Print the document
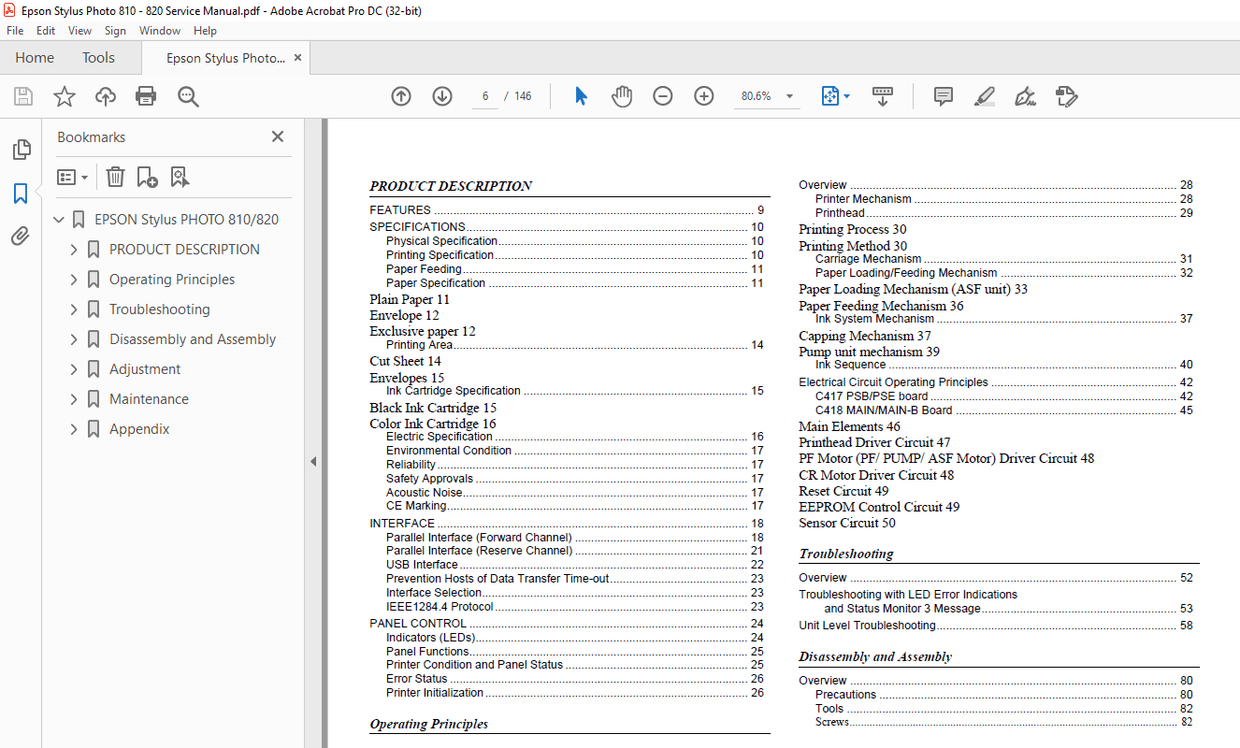The height and width of the screenshot is (748, 1240). coord(145,95)
